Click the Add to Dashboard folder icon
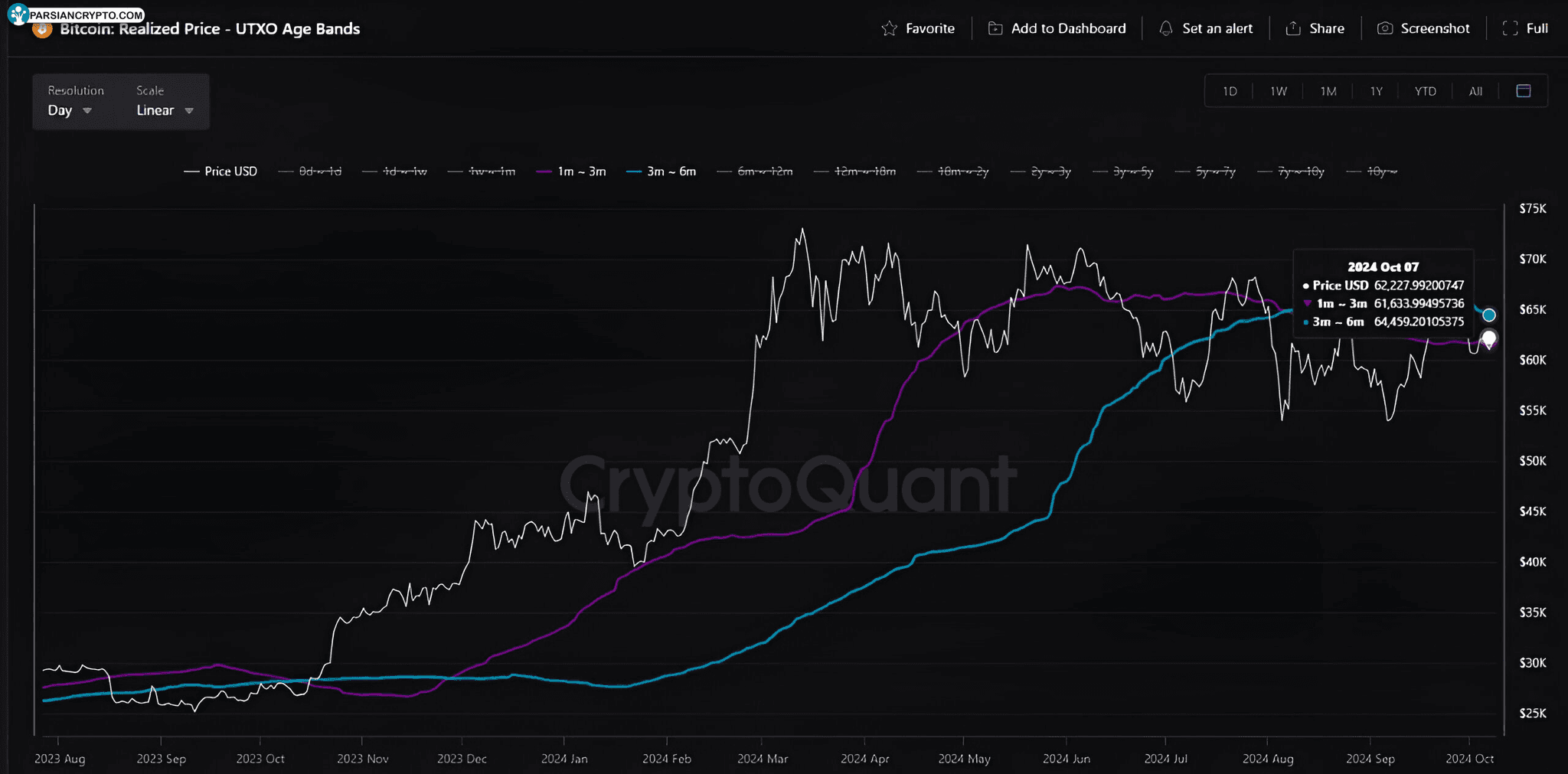This screenshot has width=1568, height=774. (995, 28)
